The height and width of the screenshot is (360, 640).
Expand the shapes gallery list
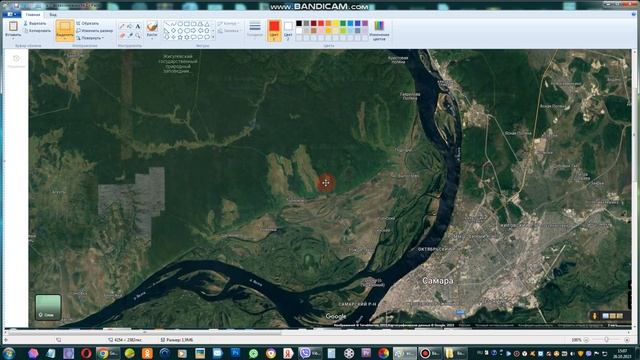point(213,37)
